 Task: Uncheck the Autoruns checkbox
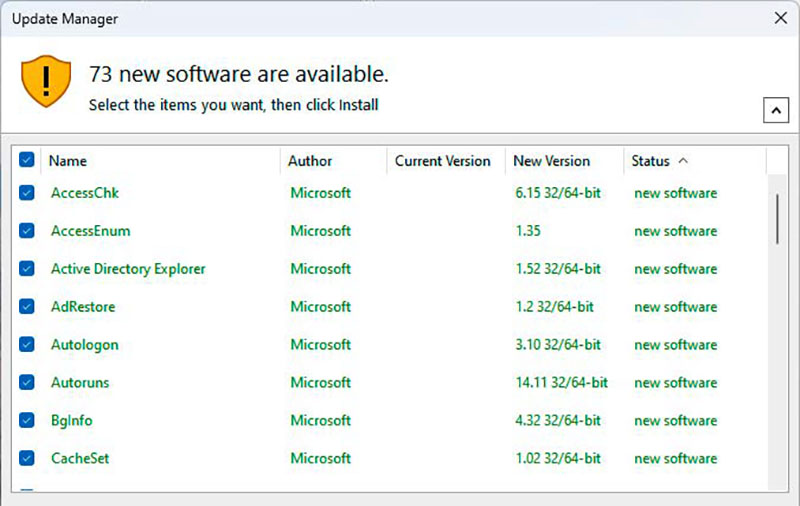(x=27, y=382)
